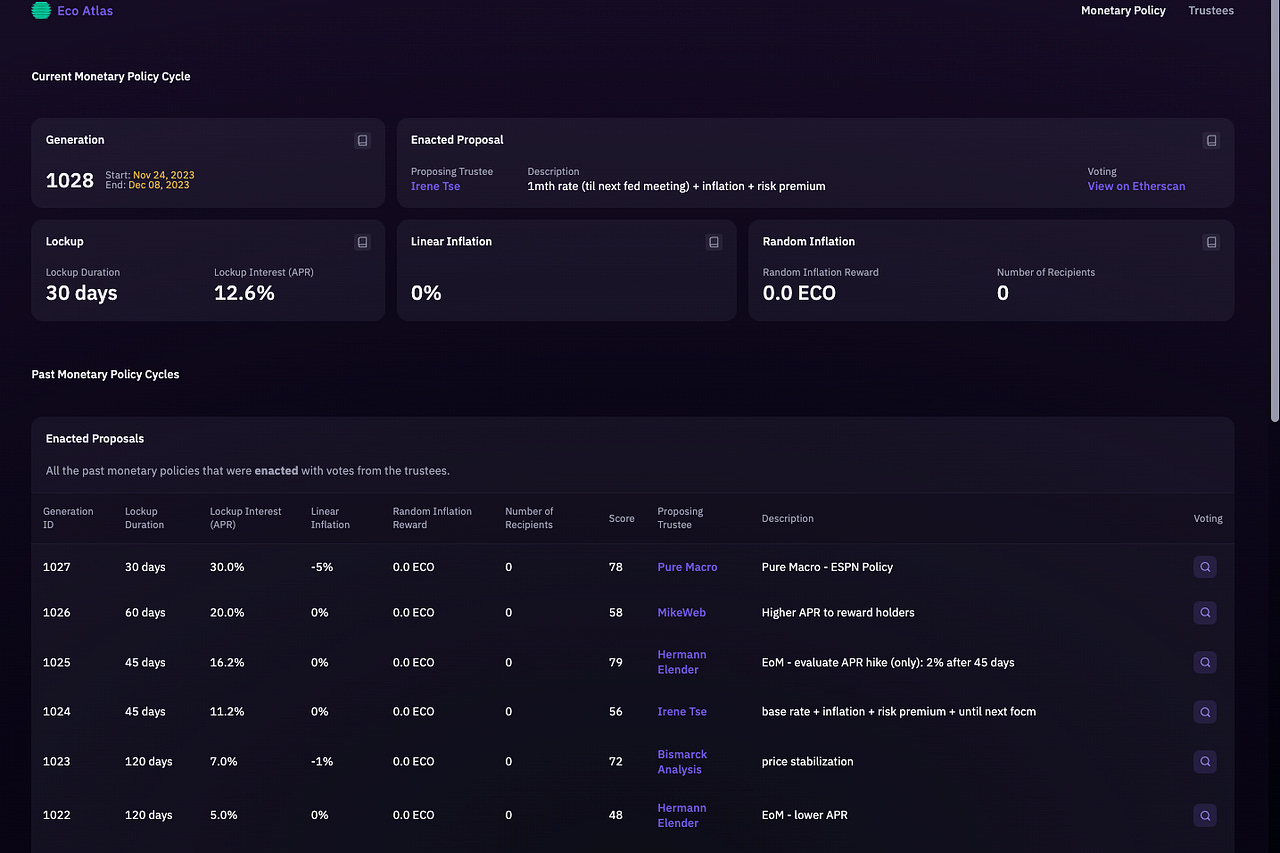Click the 30 days lockup duration value
The height and width of the screenshot is (853, 1280).
point(82,293)
